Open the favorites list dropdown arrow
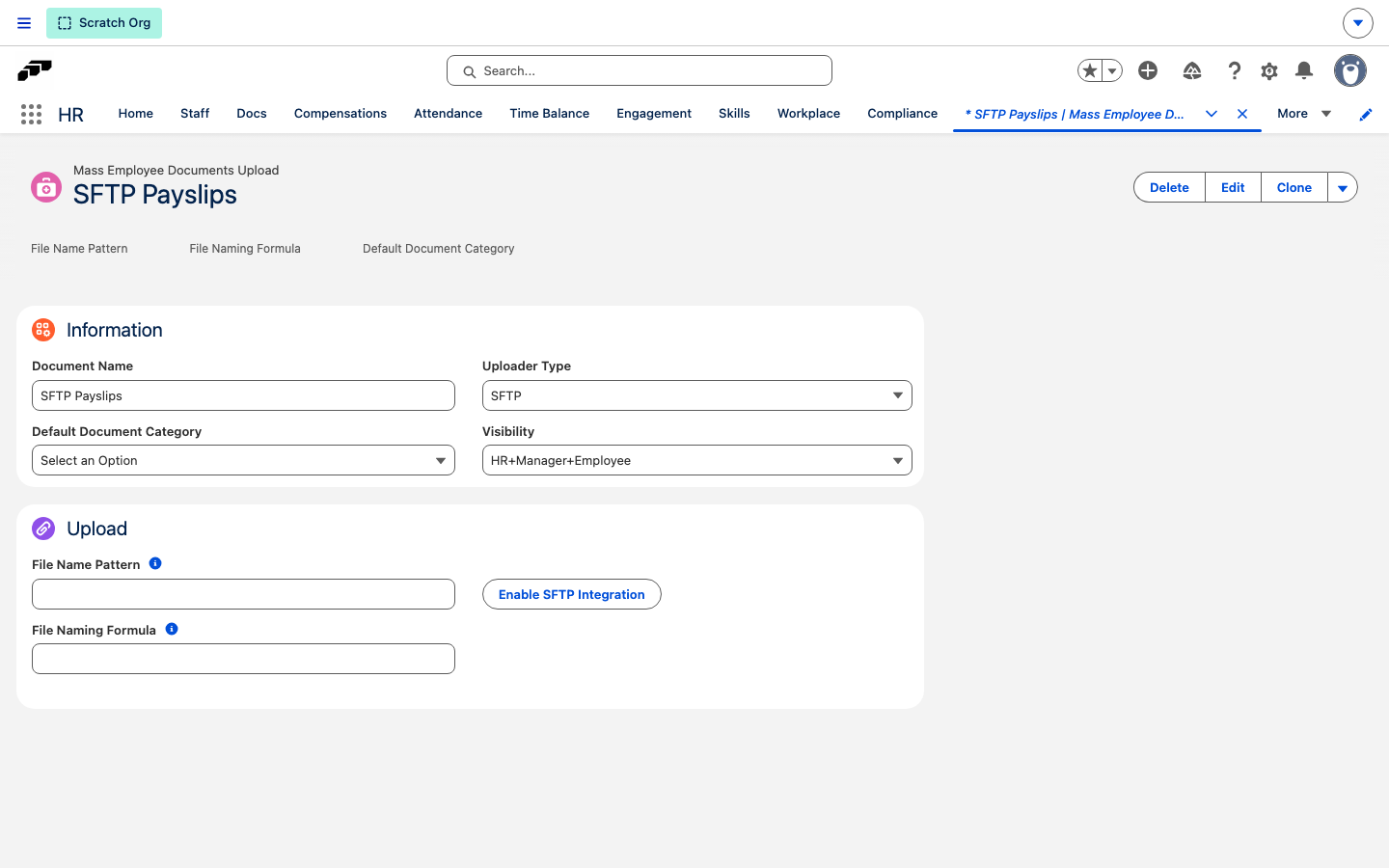 coord(1112,70)
